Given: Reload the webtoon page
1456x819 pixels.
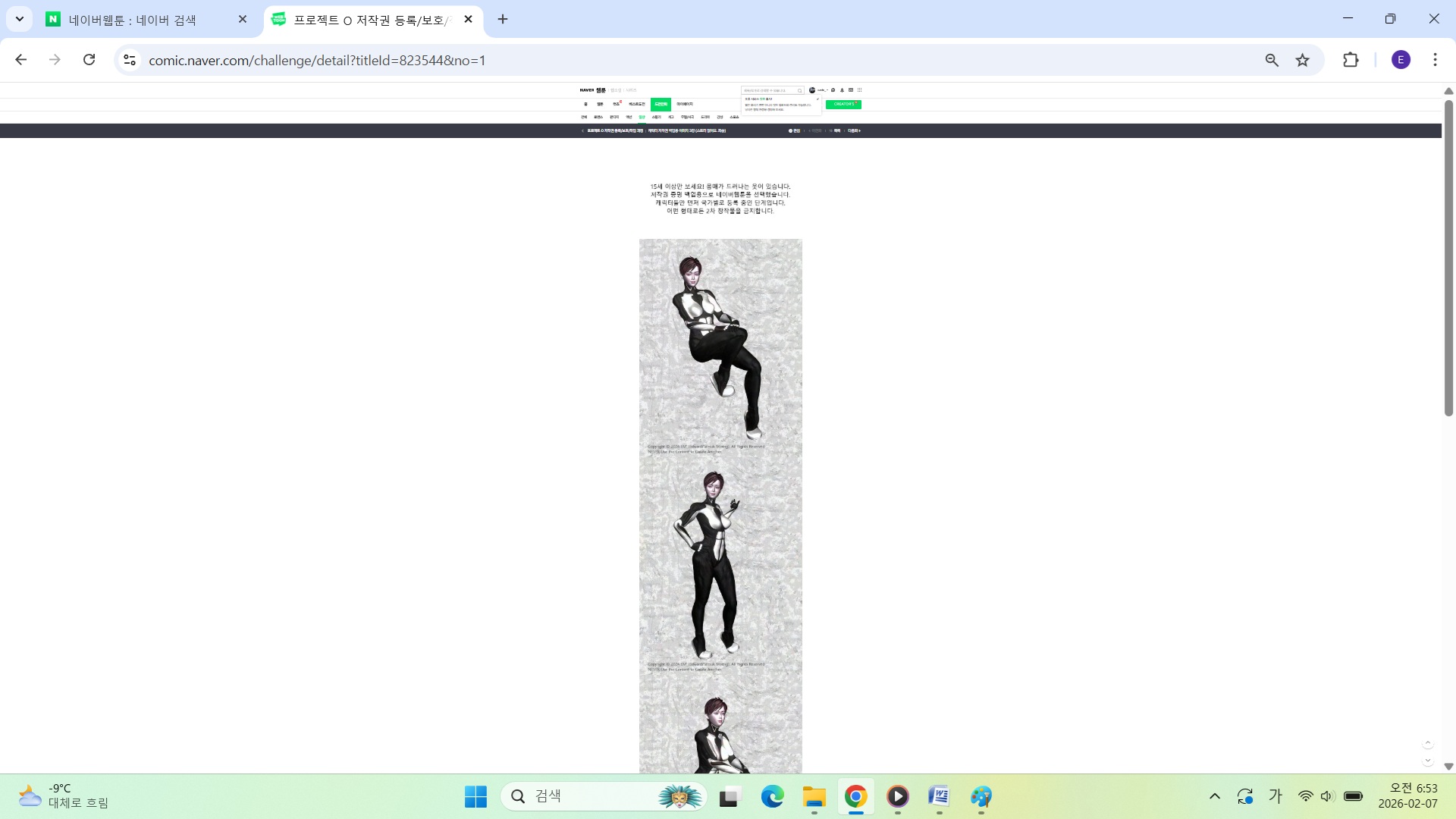Looking at the screenshot, I should [x=89, y=60].
